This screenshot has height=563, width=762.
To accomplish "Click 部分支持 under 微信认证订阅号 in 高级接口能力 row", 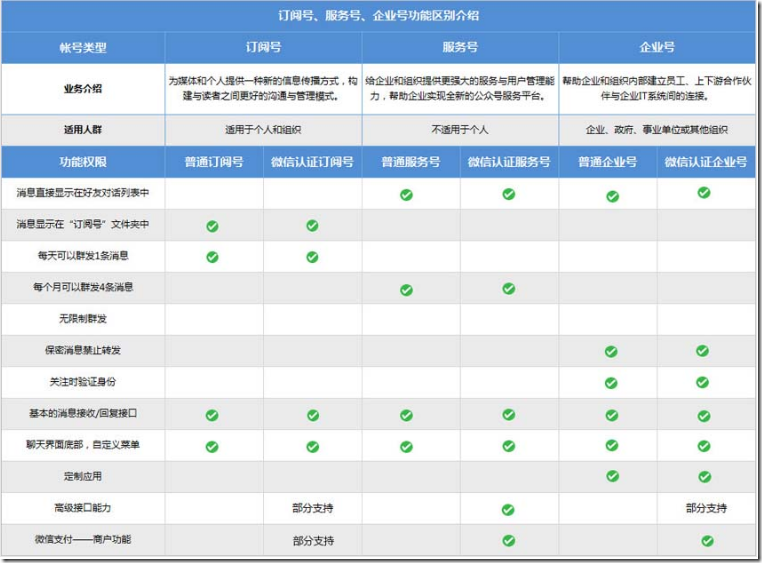I will point(313,509).
